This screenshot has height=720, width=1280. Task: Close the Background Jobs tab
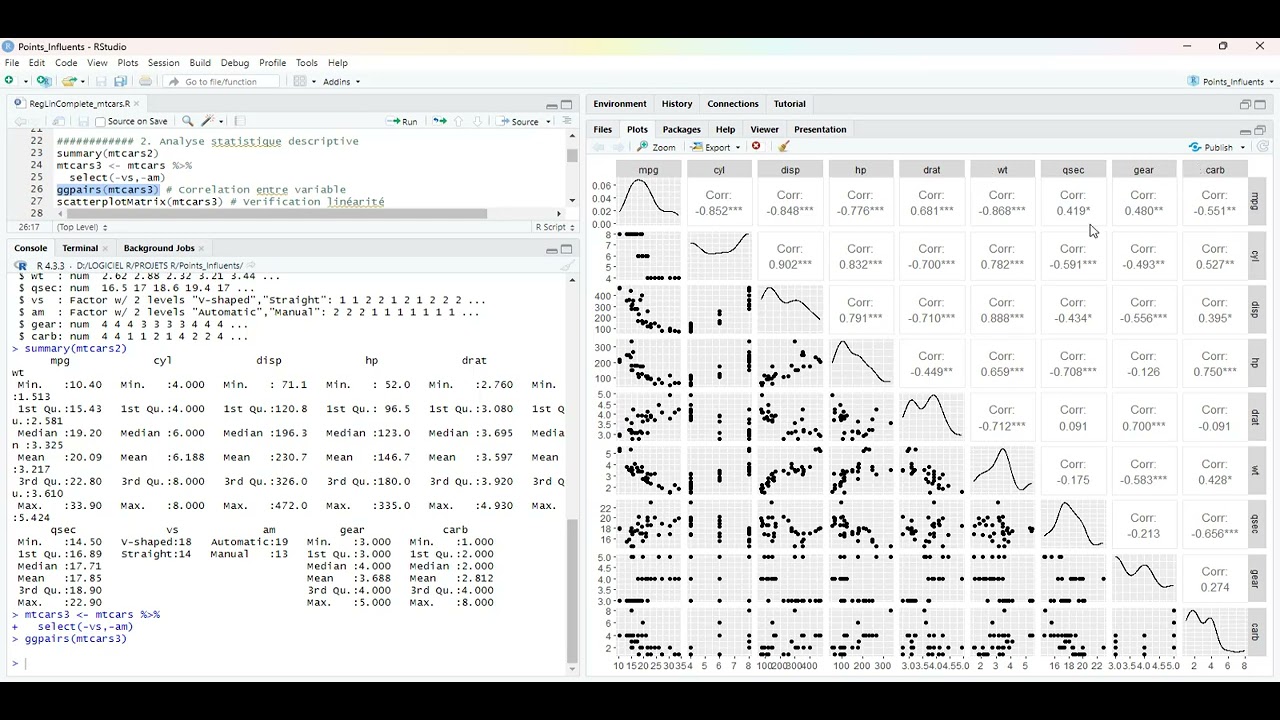point(201,248)
